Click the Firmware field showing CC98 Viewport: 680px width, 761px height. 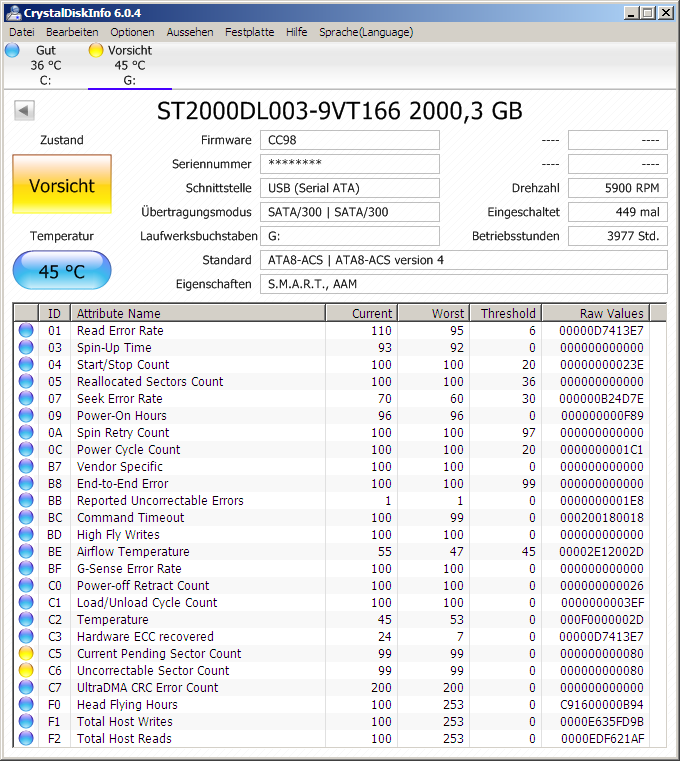click(350, 140)
